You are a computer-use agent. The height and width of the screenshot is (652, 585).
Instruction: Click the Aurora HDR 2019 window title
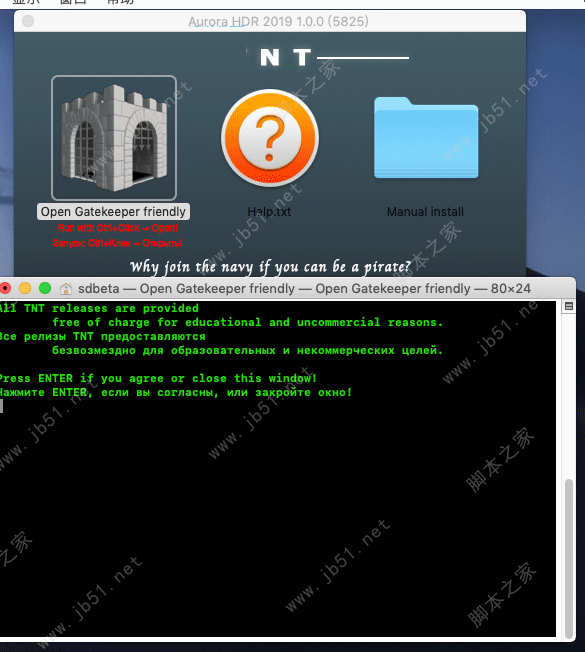click(x=278, y=22)
